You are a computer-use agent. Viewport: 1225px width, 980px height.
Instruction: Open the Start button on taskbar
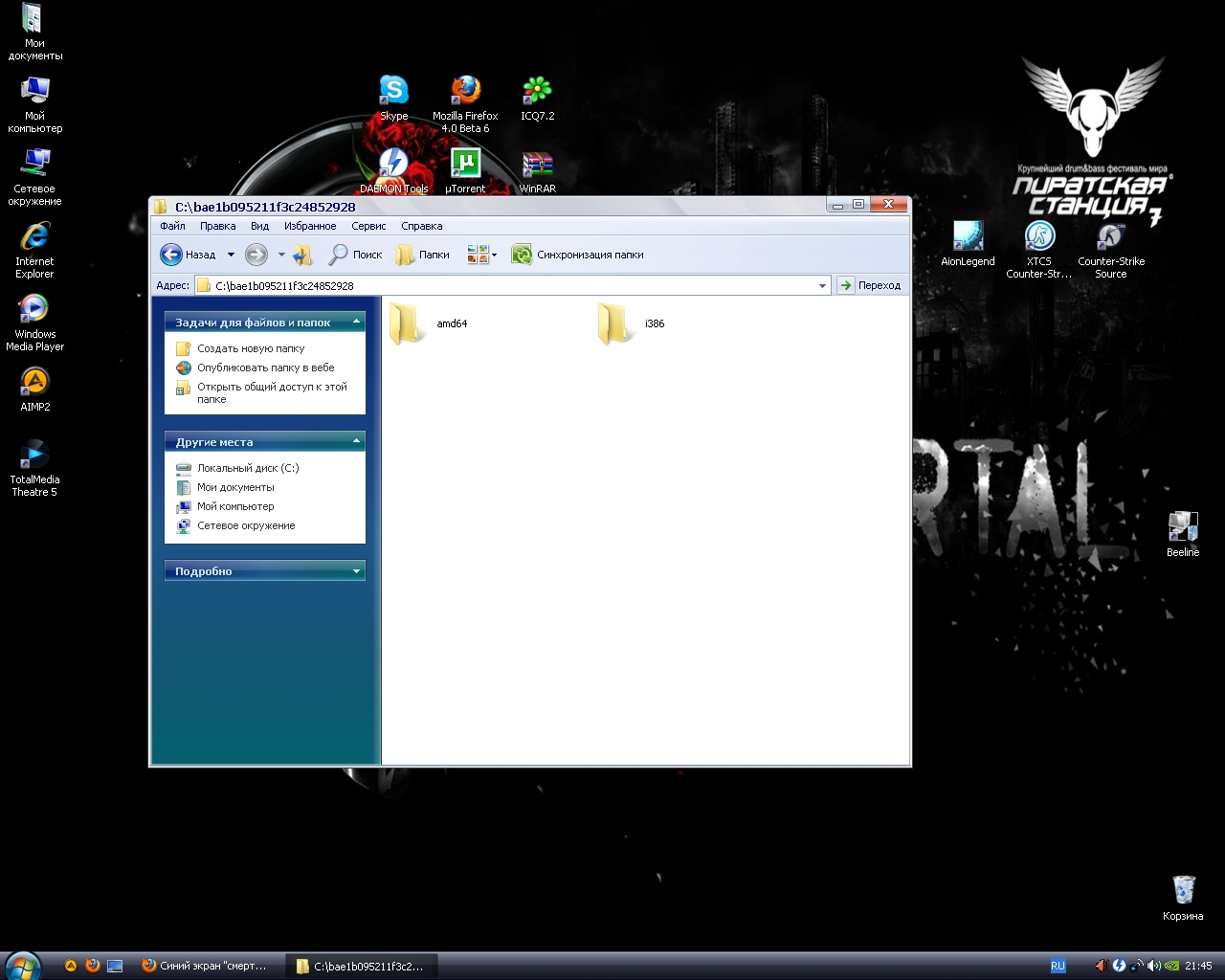[x=22, y=966]
